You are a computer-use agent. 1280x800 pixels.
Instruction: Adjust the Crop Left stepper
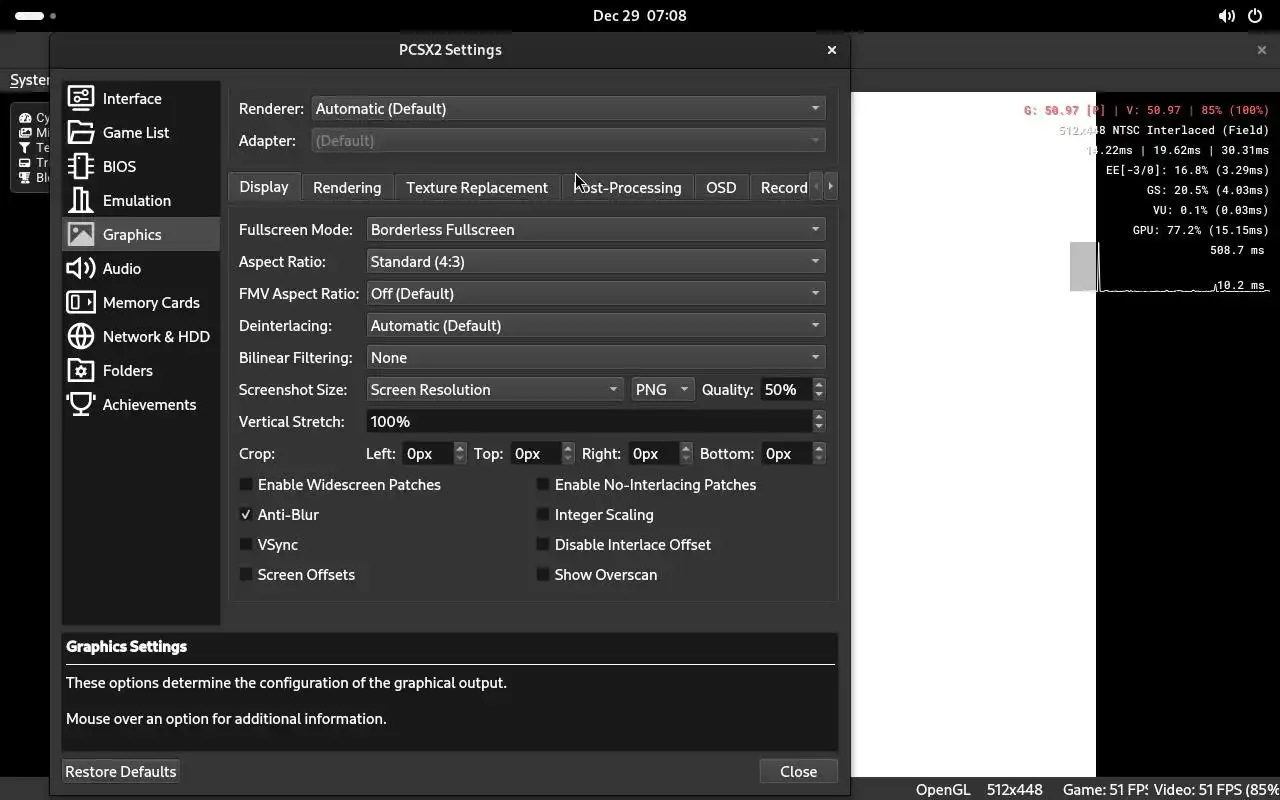point(460,453)
